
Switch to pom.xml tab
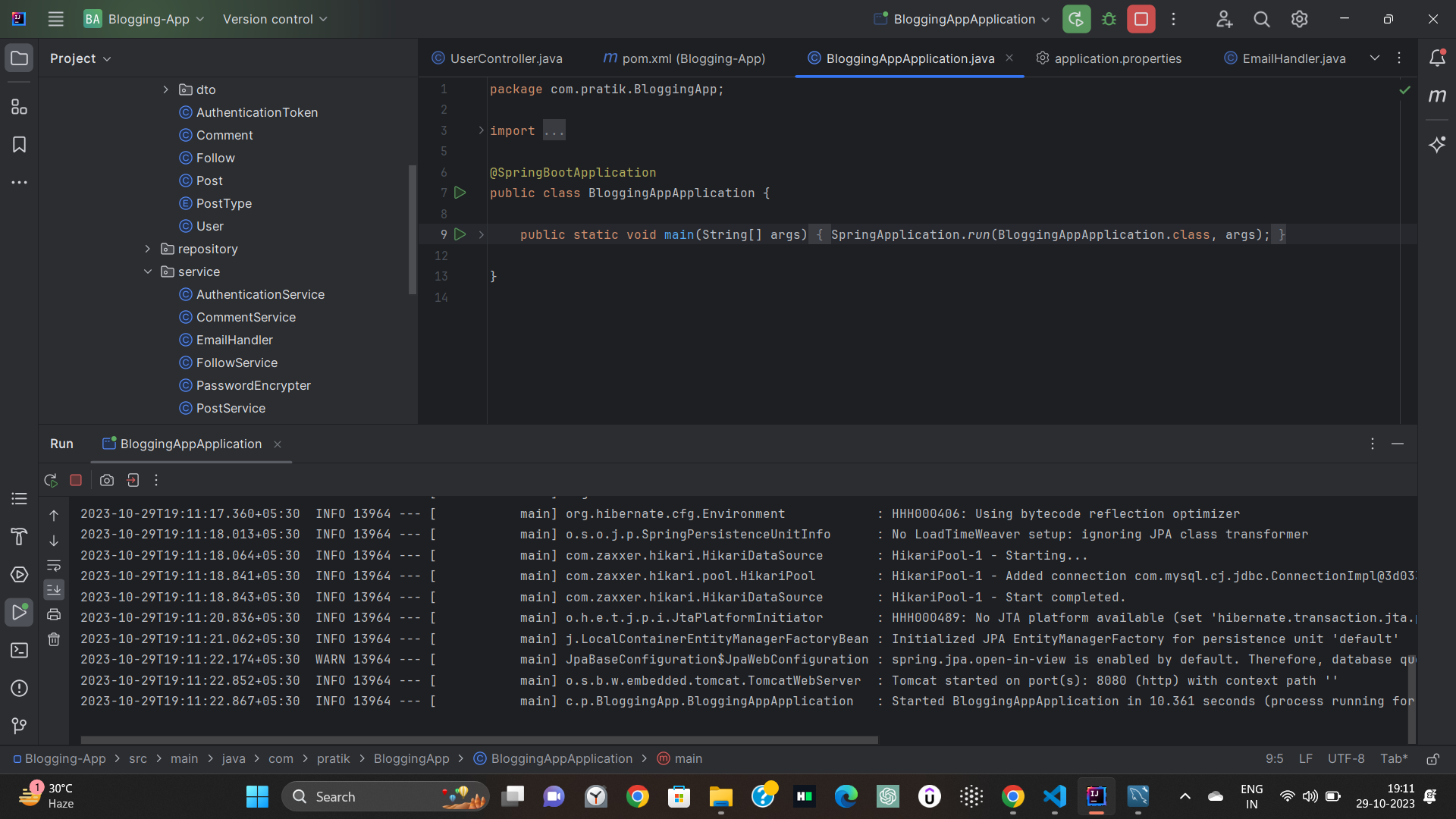pyautogui.click(x=685, y=58)
